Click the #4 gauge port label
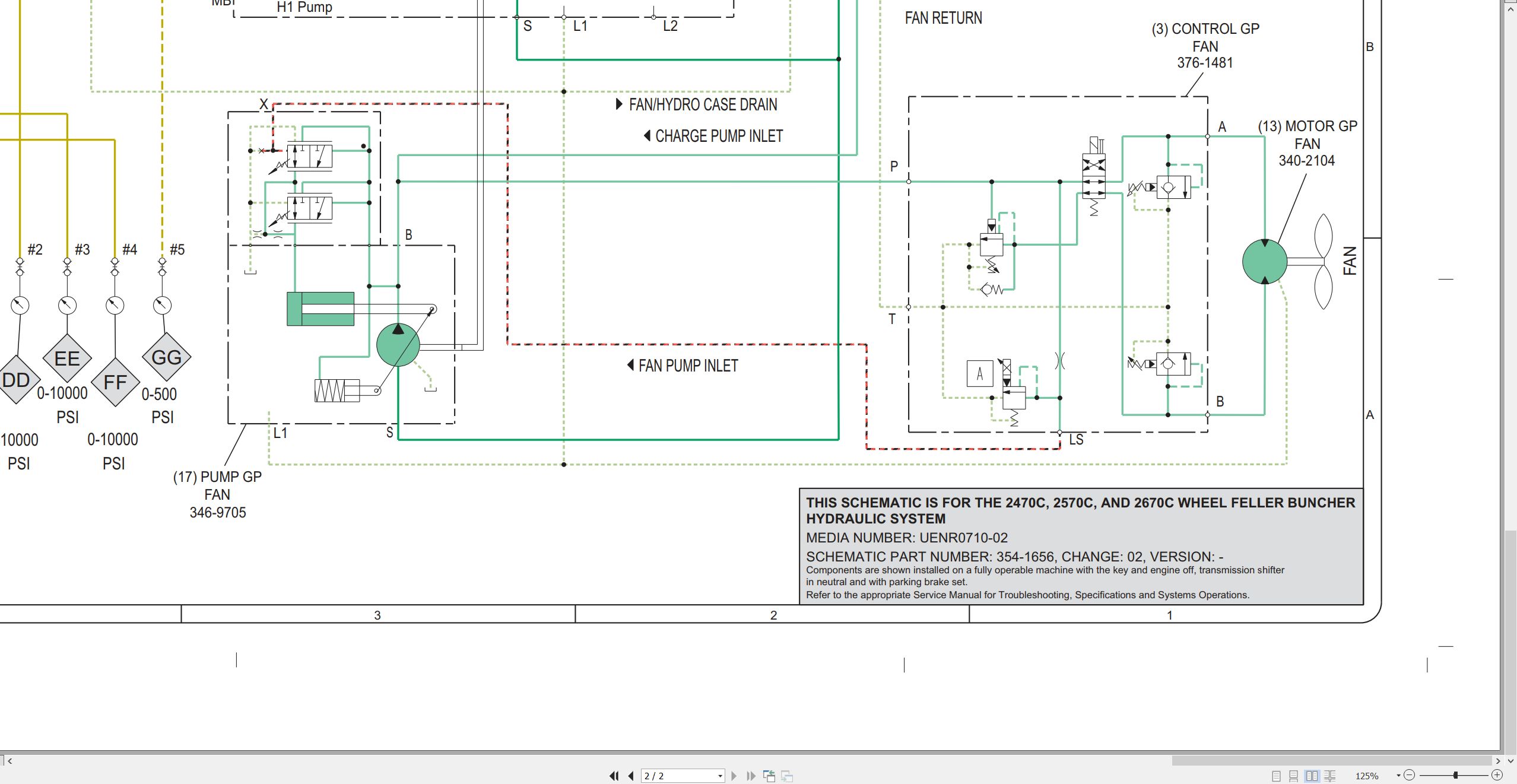Screen dimensions: 1517x784 pos(129,250)
